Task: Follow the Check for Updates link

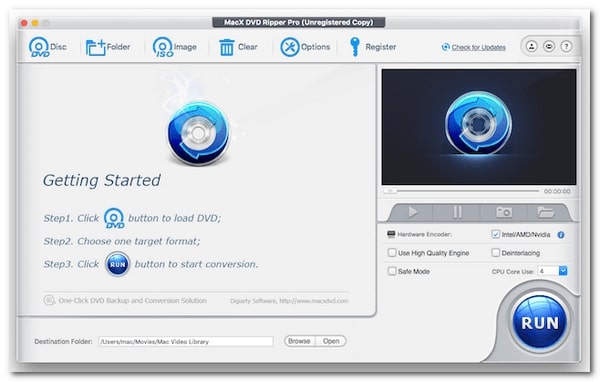Action: (x=478, y=47)
